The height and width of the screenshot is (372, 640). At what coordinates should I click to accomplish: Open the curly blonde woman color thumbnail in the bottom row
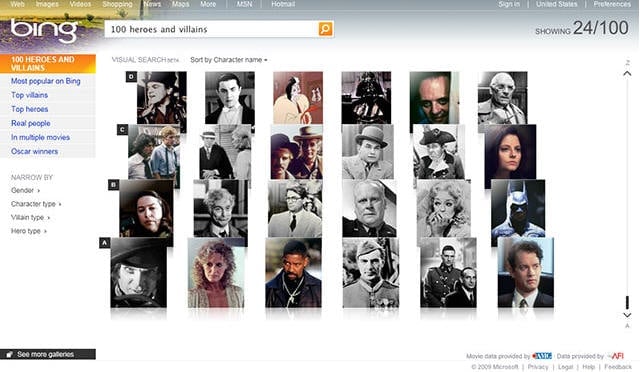click(x=216, y=273)
